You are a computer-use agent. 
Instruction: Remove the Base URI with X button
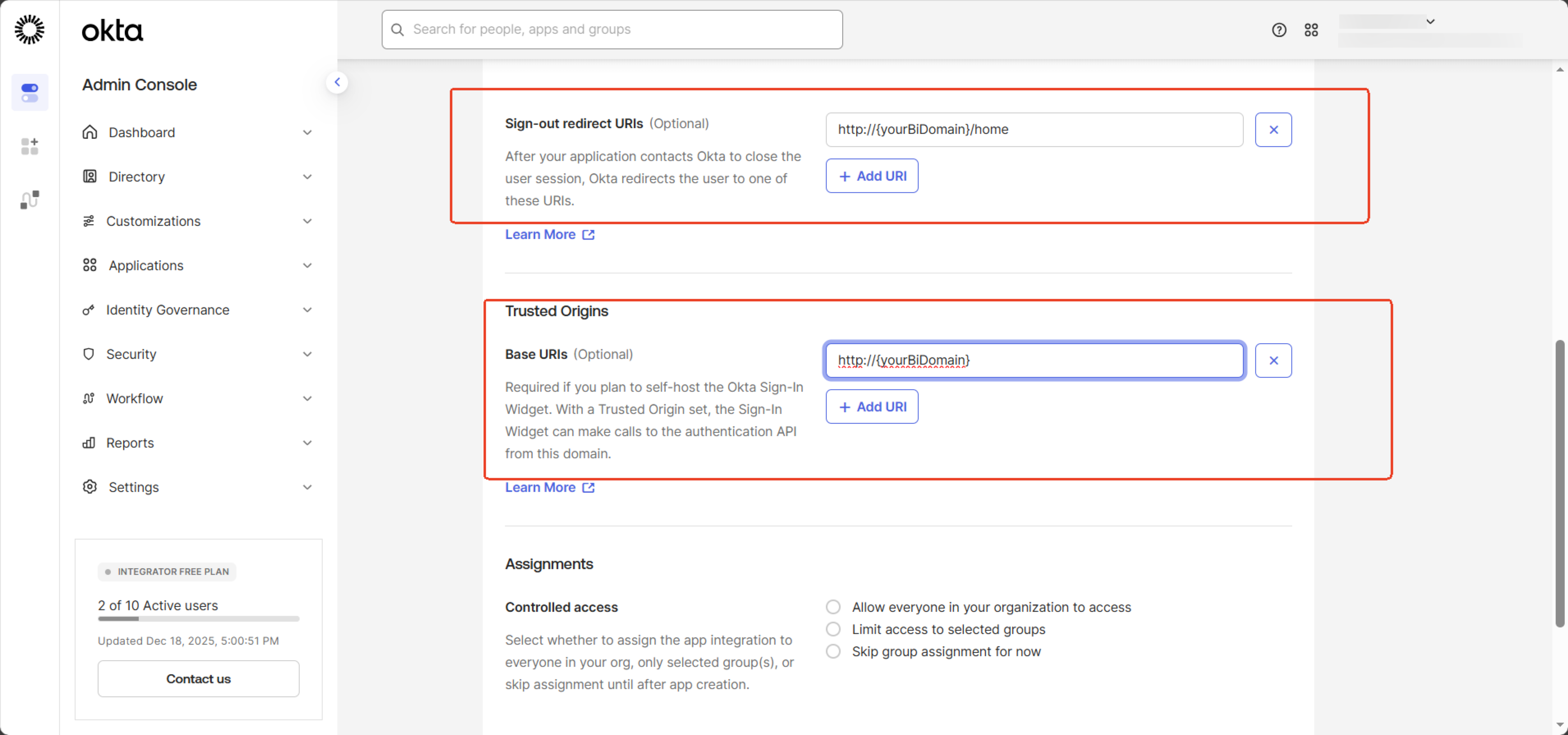pos(1273,361)
